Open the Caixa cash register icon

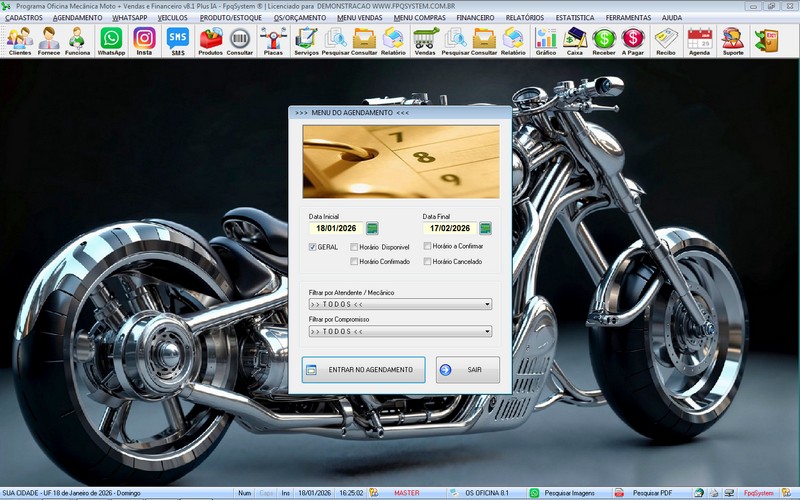pos(574,41)
